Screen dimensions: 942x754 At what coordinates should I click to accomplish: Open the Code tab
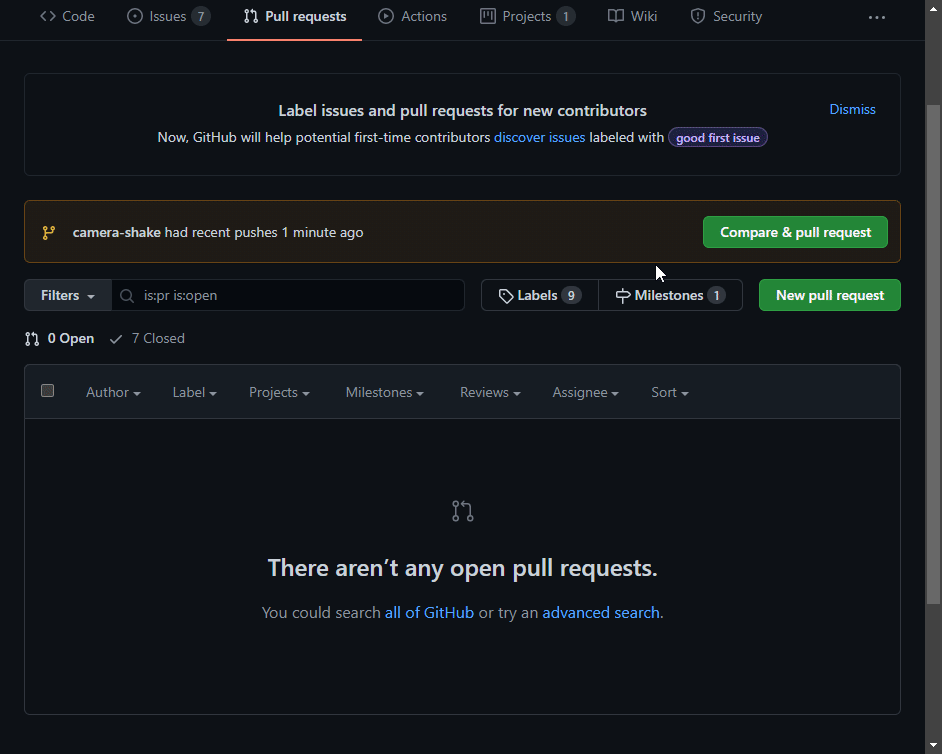point(67,16)
